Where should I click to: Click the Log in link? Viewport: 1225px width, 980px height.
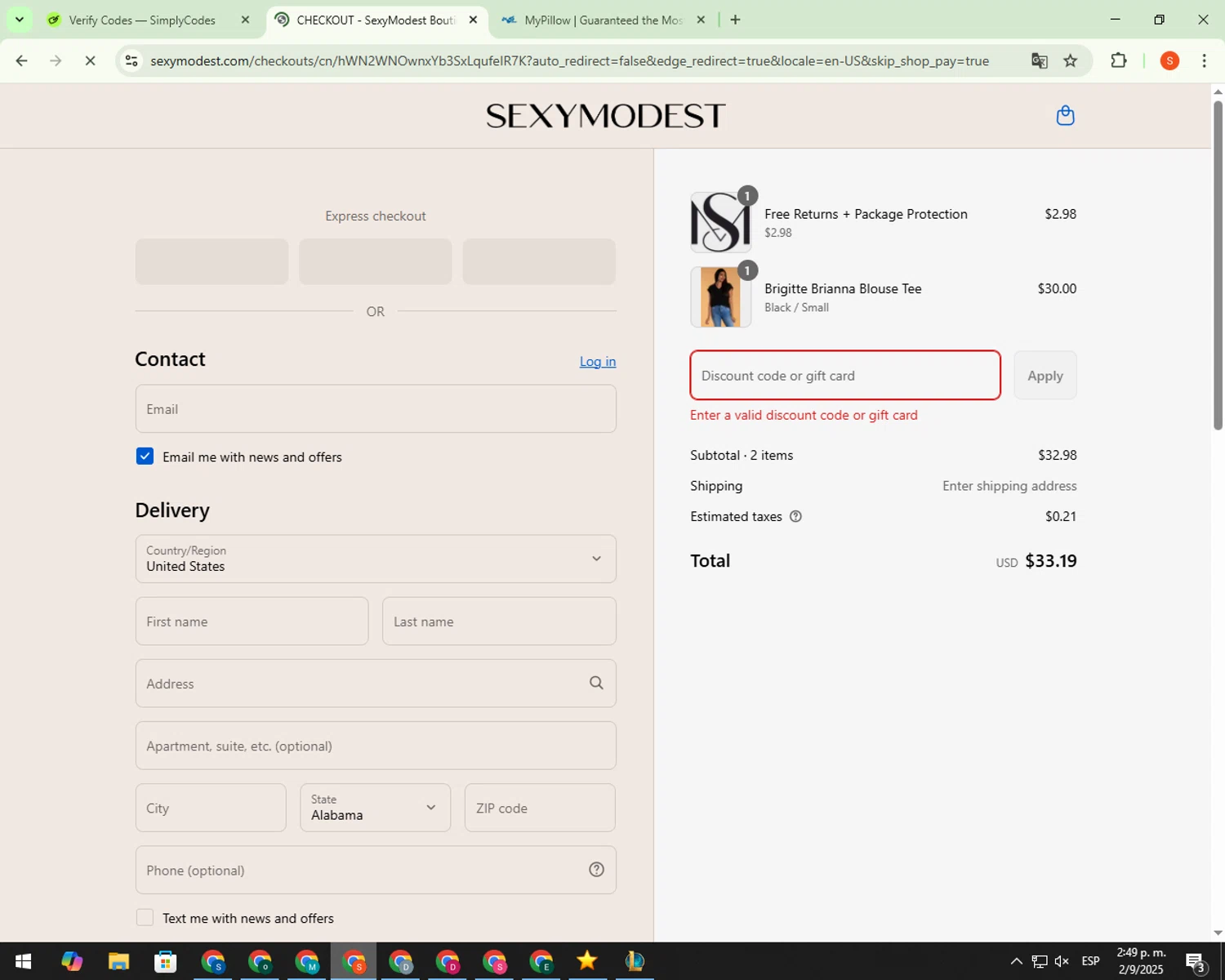point(598,361)
